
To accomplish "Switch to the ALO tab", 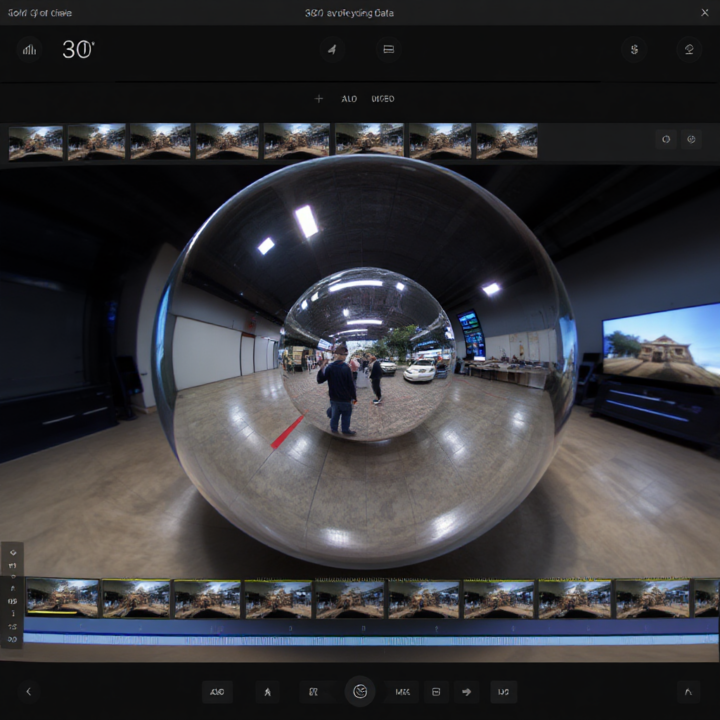I will [x=349, y=99].
